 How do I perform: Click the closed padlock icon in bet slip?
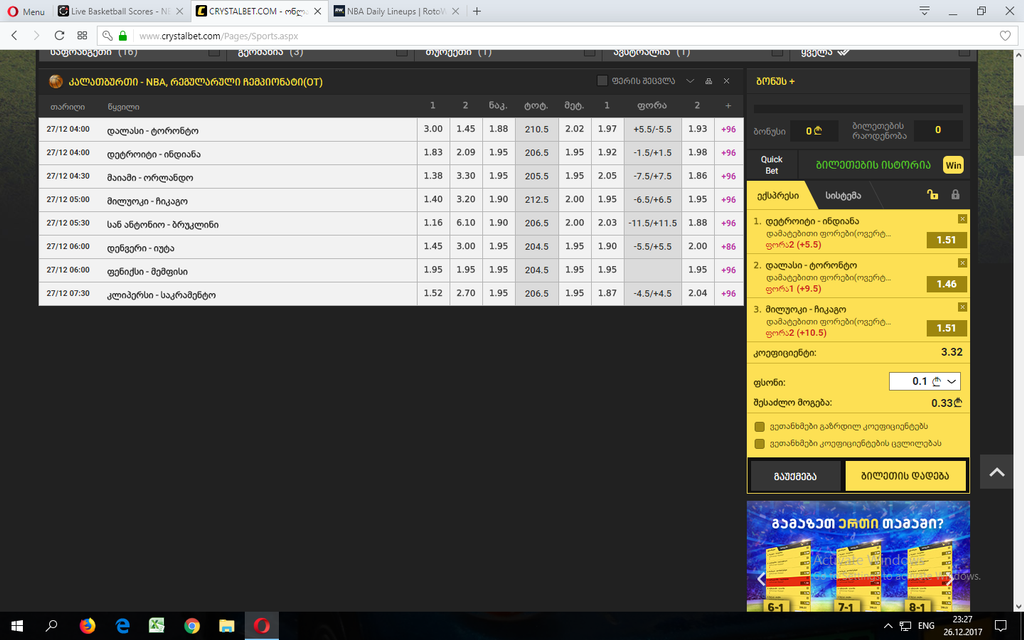tap(955, 195)
